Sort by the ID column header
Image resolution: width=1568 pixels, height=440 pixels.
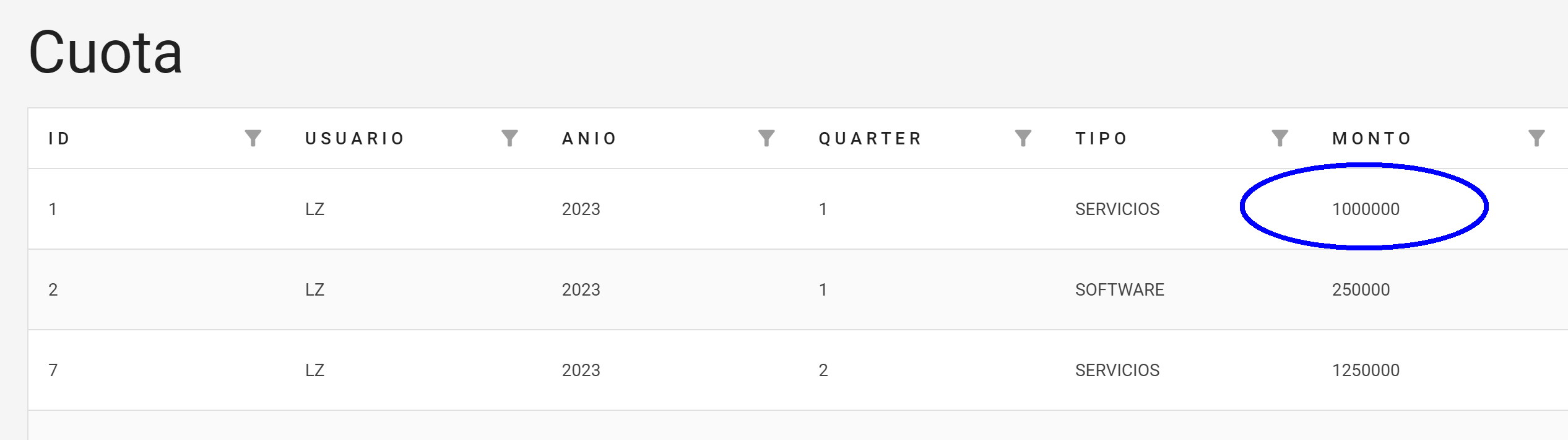pos(59,138)
